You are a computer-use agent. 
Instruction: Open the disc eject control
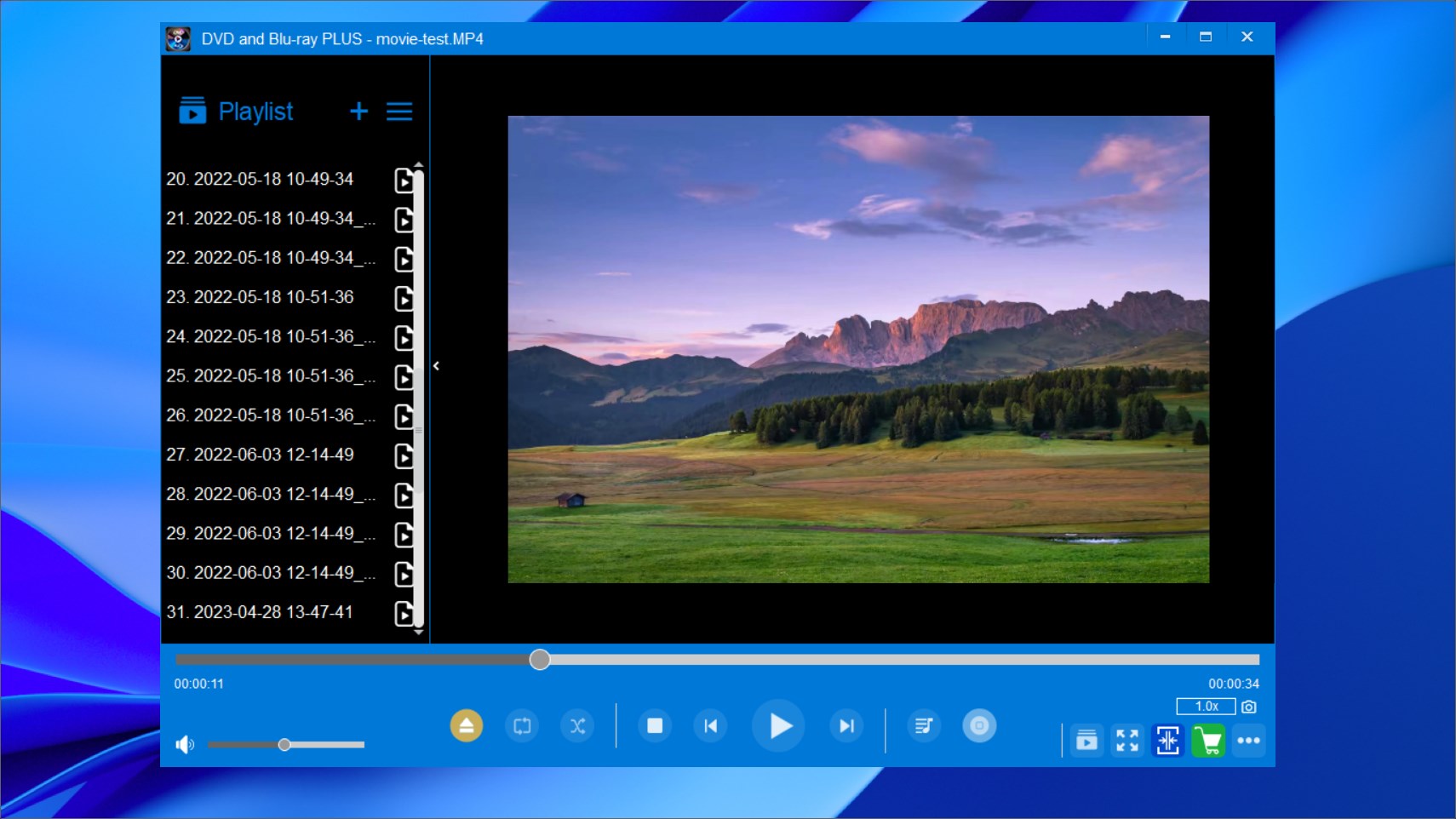[465, 726]
